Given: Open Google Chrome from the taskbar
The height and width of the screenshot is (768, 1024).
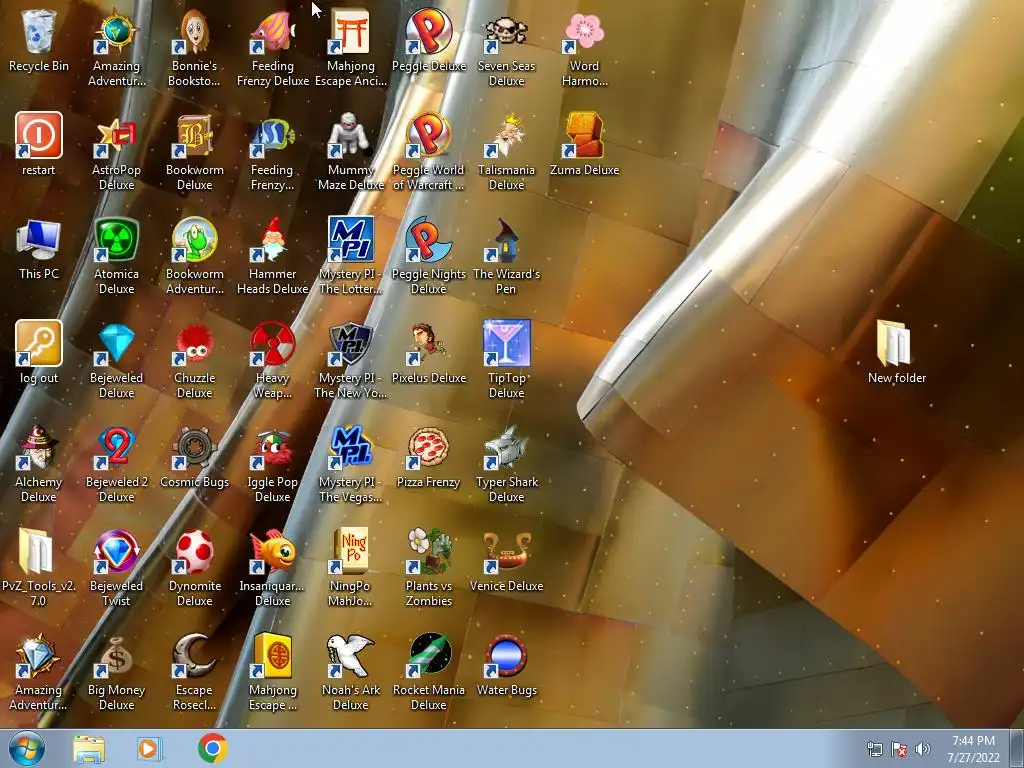Looking at the screenshot, I should pyautogui.click(x=212, y=748).
